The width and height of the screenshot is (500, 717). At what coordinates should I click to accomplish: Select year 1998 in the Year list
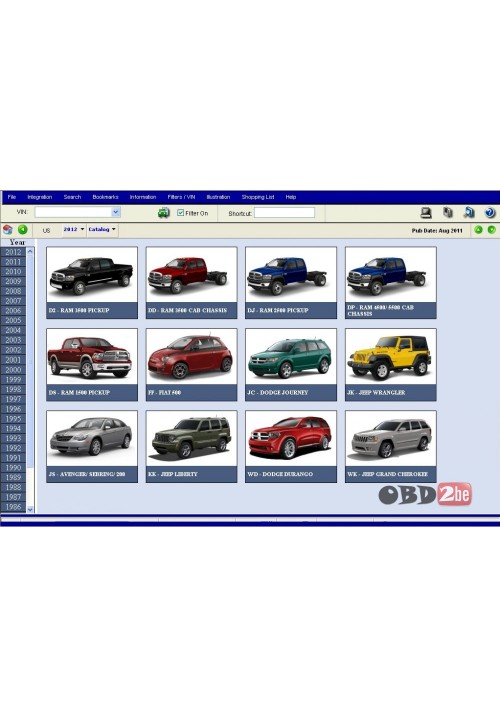[x=13, y=389]
